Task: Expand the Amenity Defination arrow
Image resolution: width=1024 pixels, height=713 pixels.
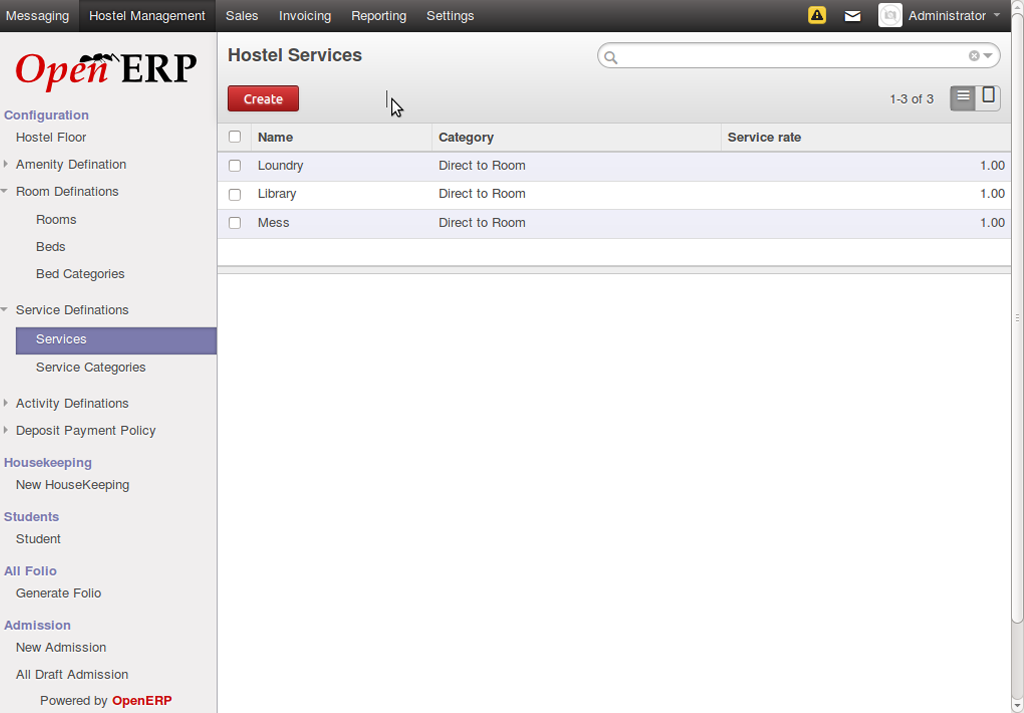Action: [6, 164]
